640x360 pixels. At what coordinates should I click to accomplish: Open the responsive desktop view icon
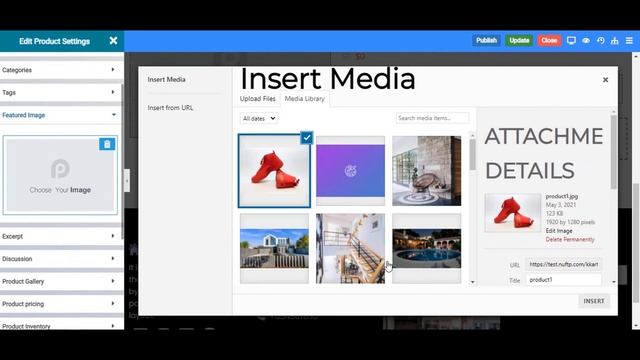(571, 40)
